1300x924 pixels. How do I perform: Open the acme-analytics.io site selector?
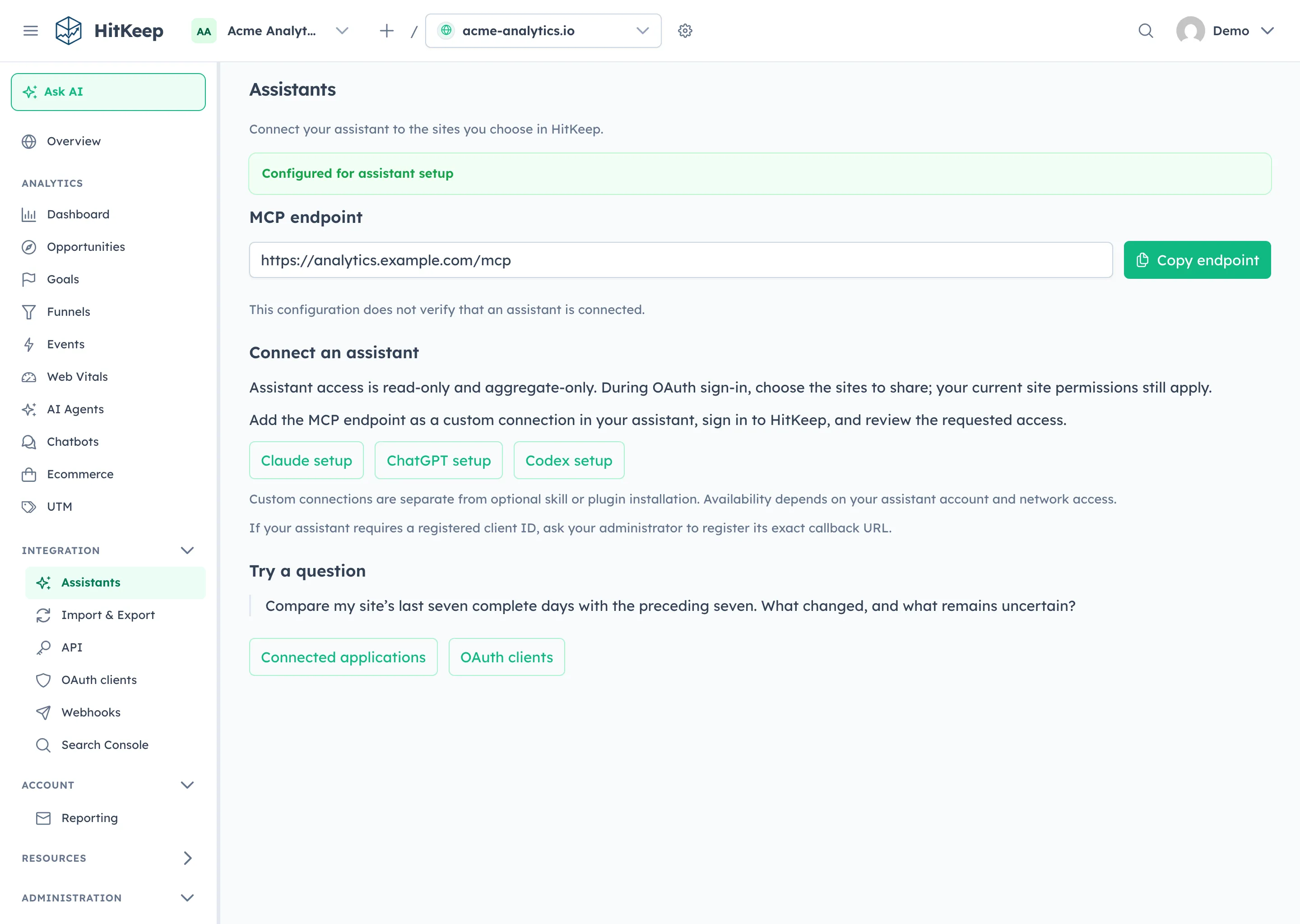(x=543, y=31)
